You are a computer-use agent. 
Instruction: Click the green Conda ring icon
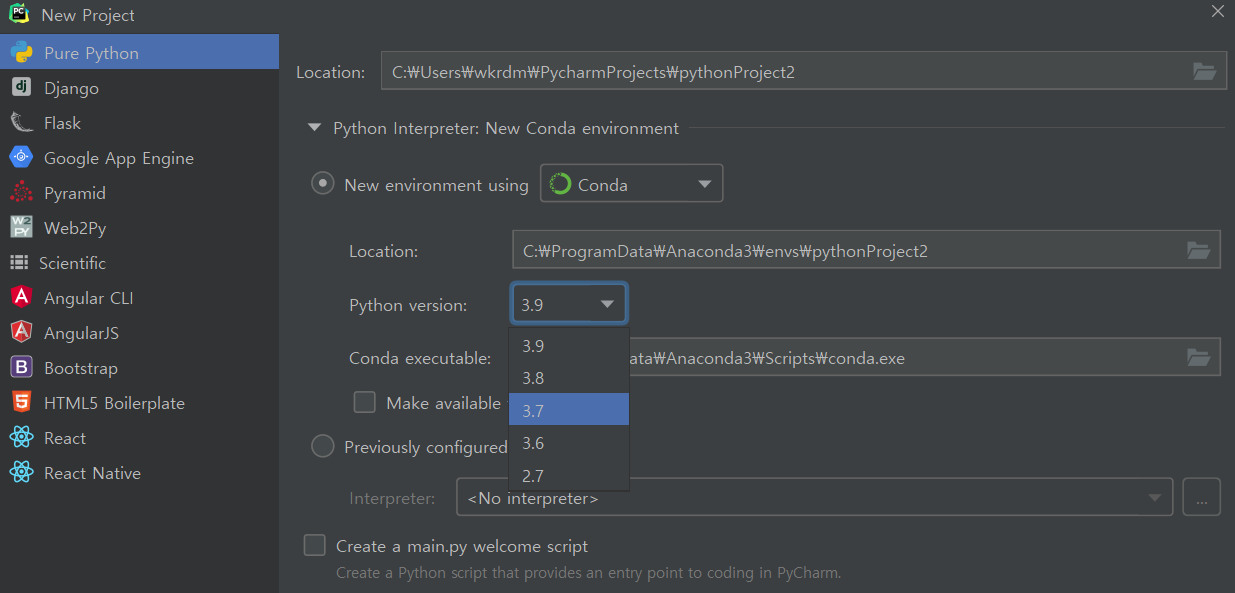click(560, 184)
